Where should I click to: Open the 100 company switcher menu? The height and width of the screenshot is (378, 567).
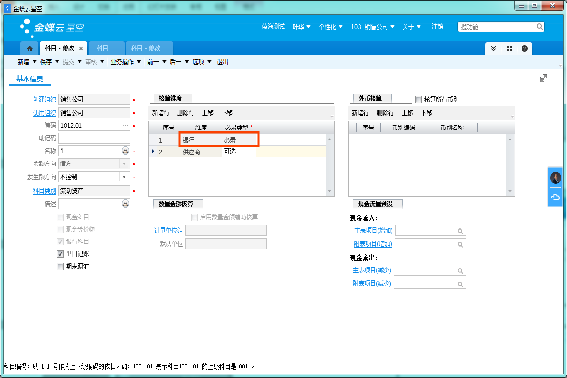(372, 27)
